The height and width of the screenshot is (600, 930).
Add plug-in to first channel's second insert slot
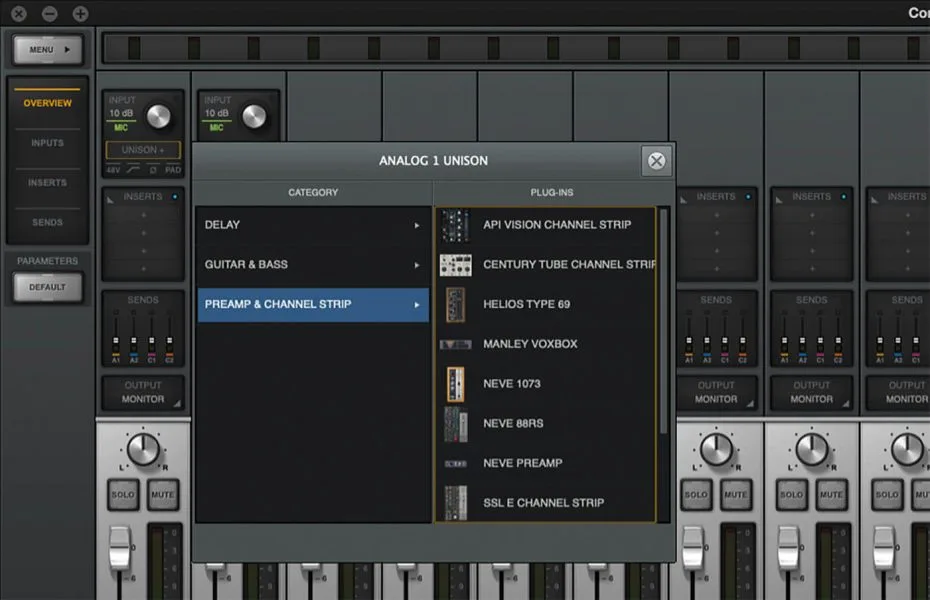click(143, 233)
